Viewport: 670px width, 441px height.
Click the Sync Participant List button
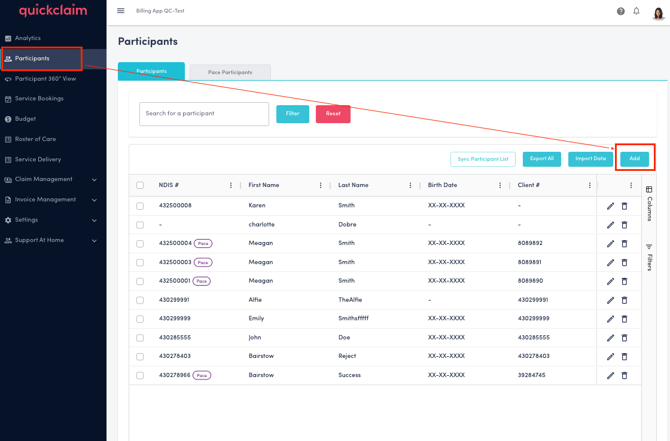[x=483, y=159]
